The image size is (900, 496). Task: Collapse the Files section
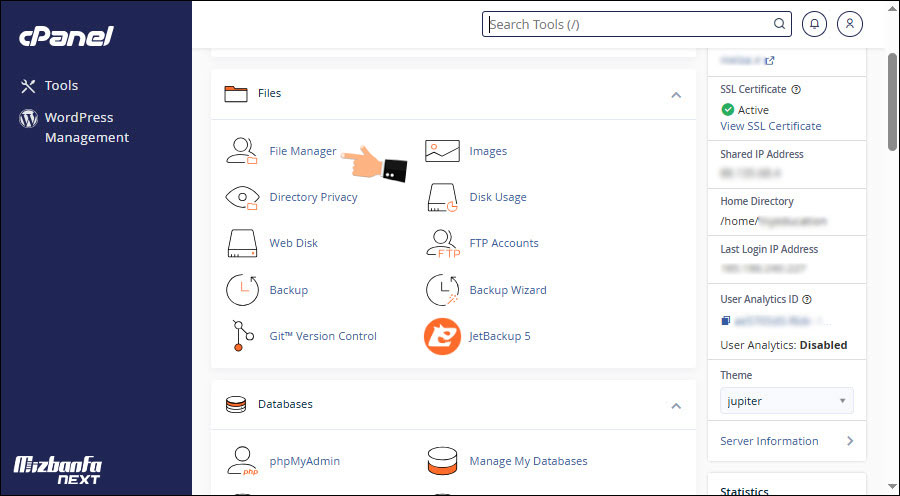(x=676, y=94)
